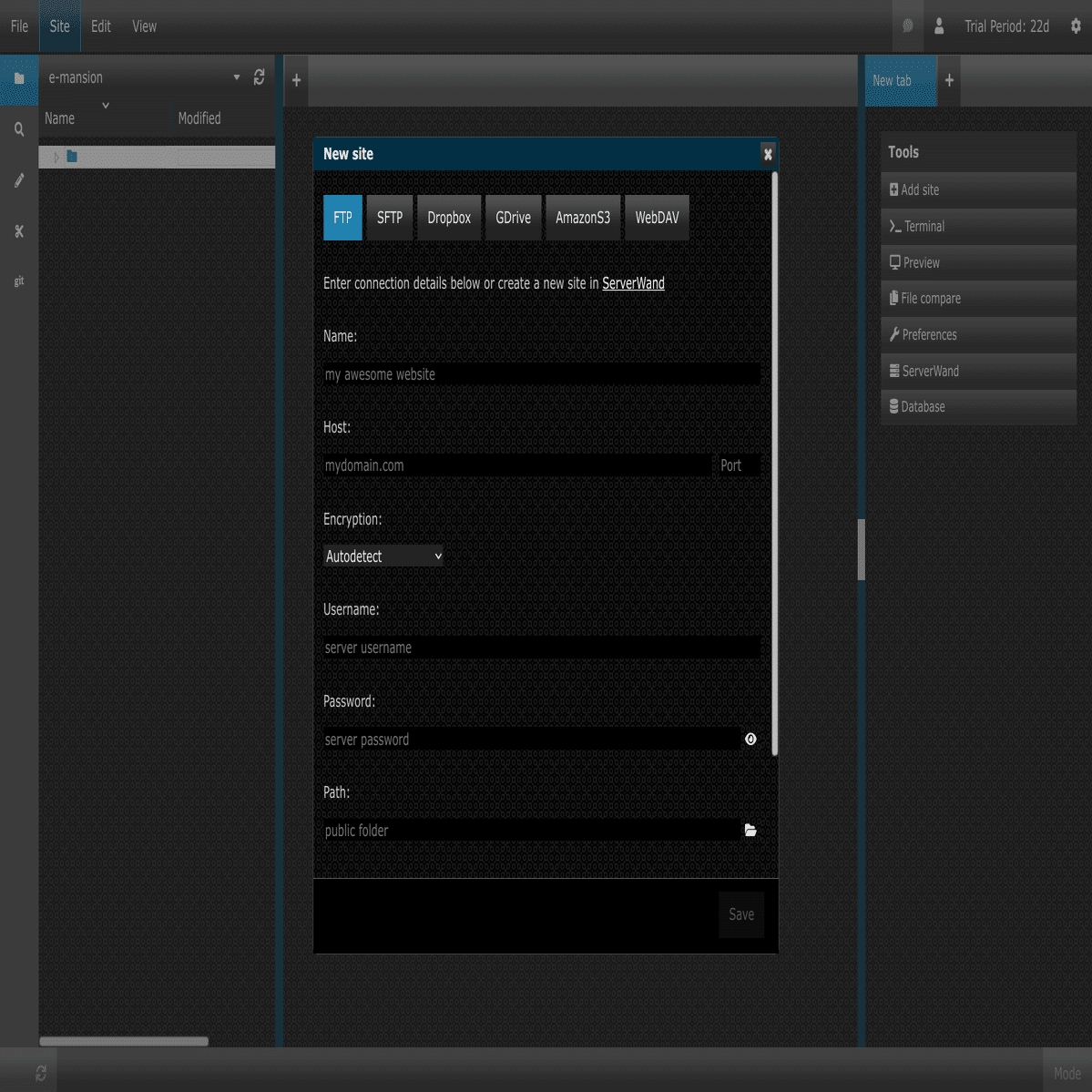Open settings gear in top right
The width and height of the screenshot is (1092, 1092).
[1076, 26]
